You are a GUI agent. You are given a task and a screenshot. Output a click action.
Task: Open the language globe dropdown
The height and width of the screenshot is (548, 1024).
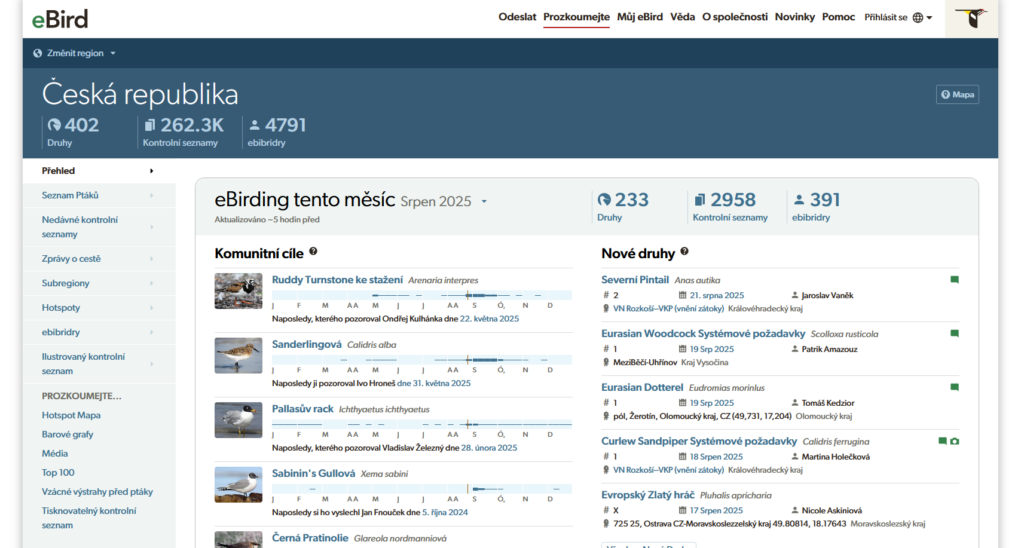(923, 18)
